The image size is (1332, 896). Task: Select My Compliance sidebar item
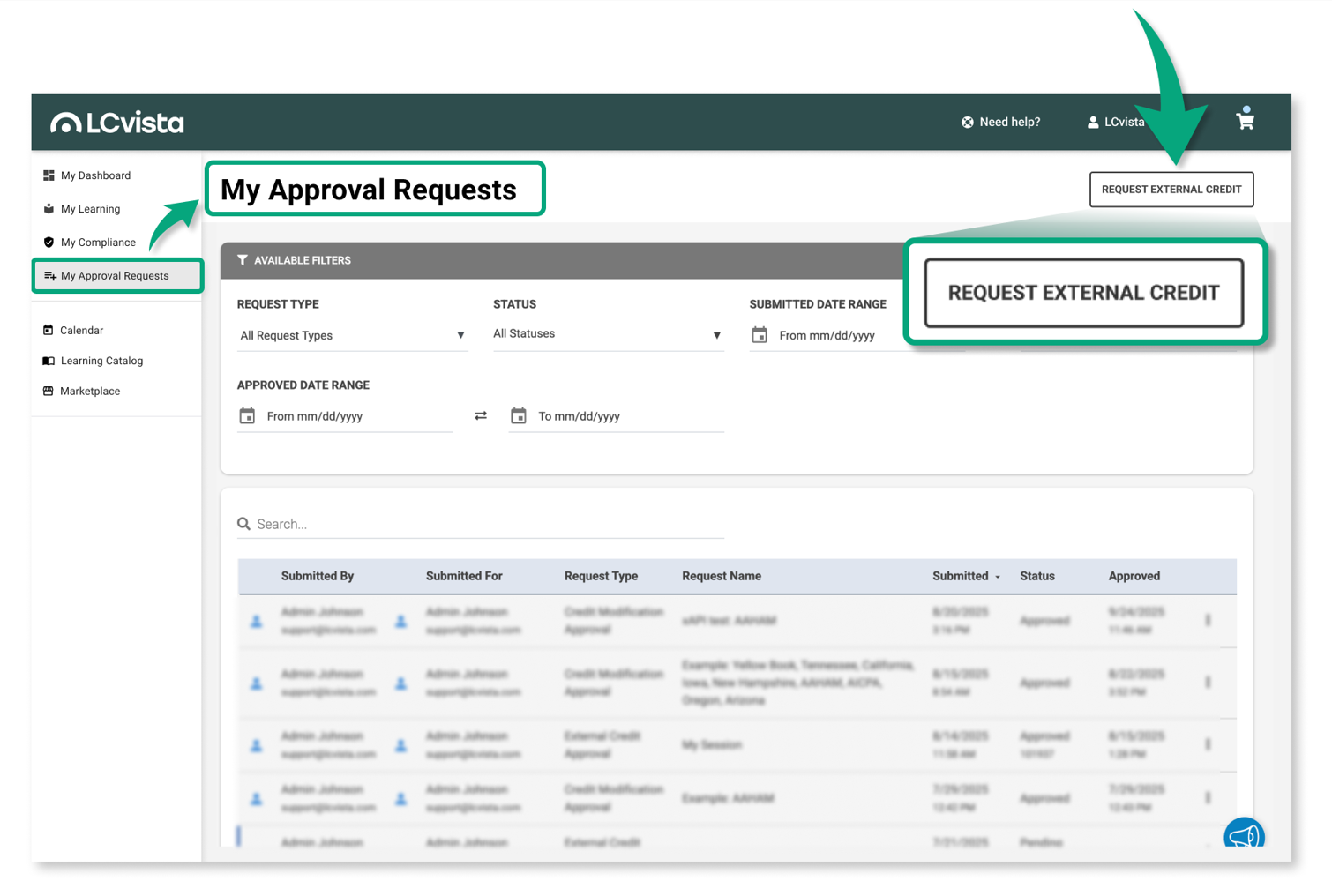(98, 243)
